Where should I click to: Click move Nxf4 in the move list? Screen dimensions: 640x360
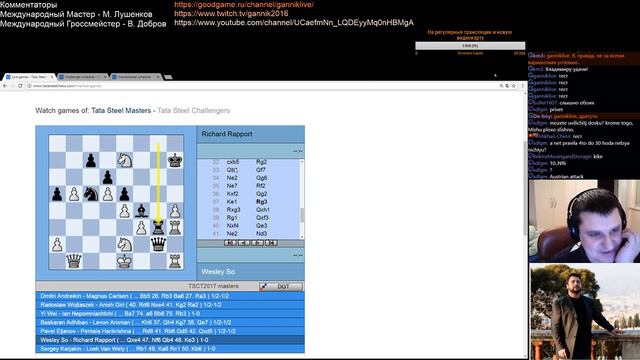[x=233, y=226]
